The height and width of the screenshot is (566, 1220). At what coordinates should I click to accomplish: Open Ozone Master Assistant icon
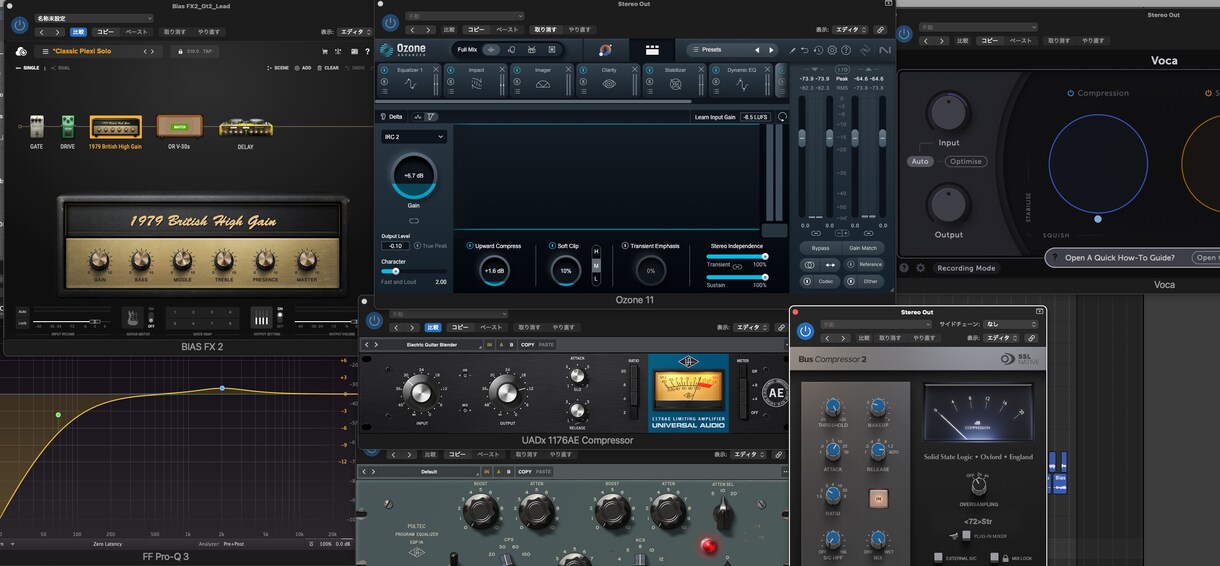point(605,49)
